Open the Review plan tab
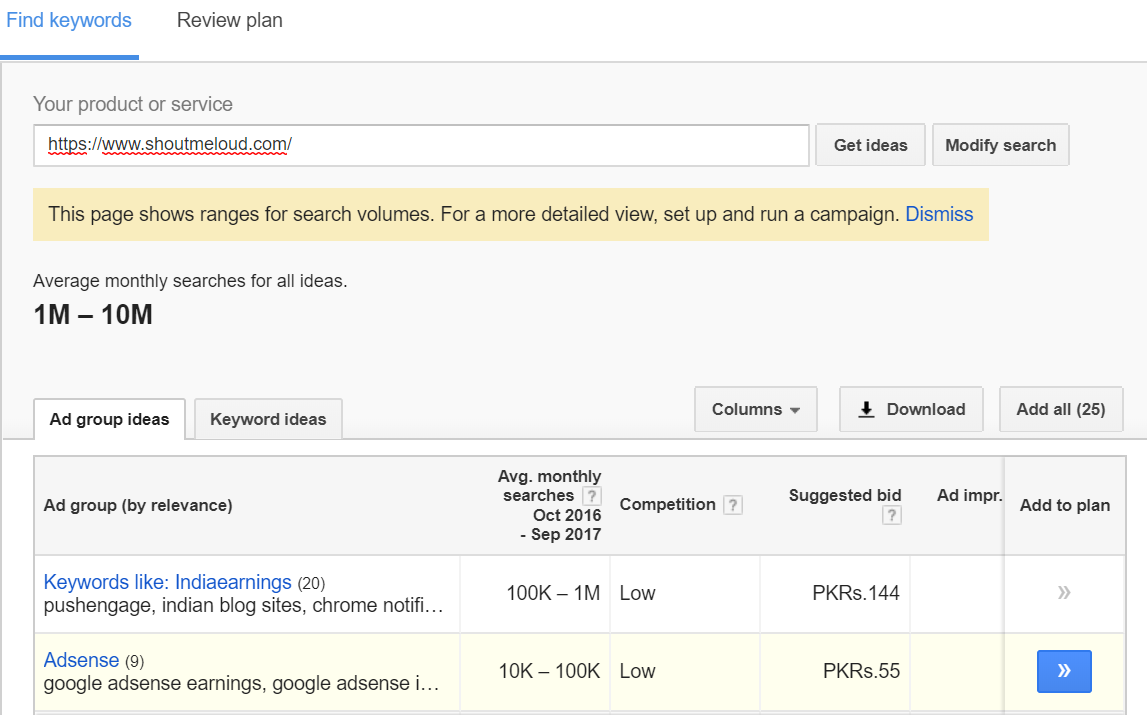Image resolution: width=1147 pixels, height=715 pixels. (230, 20)
